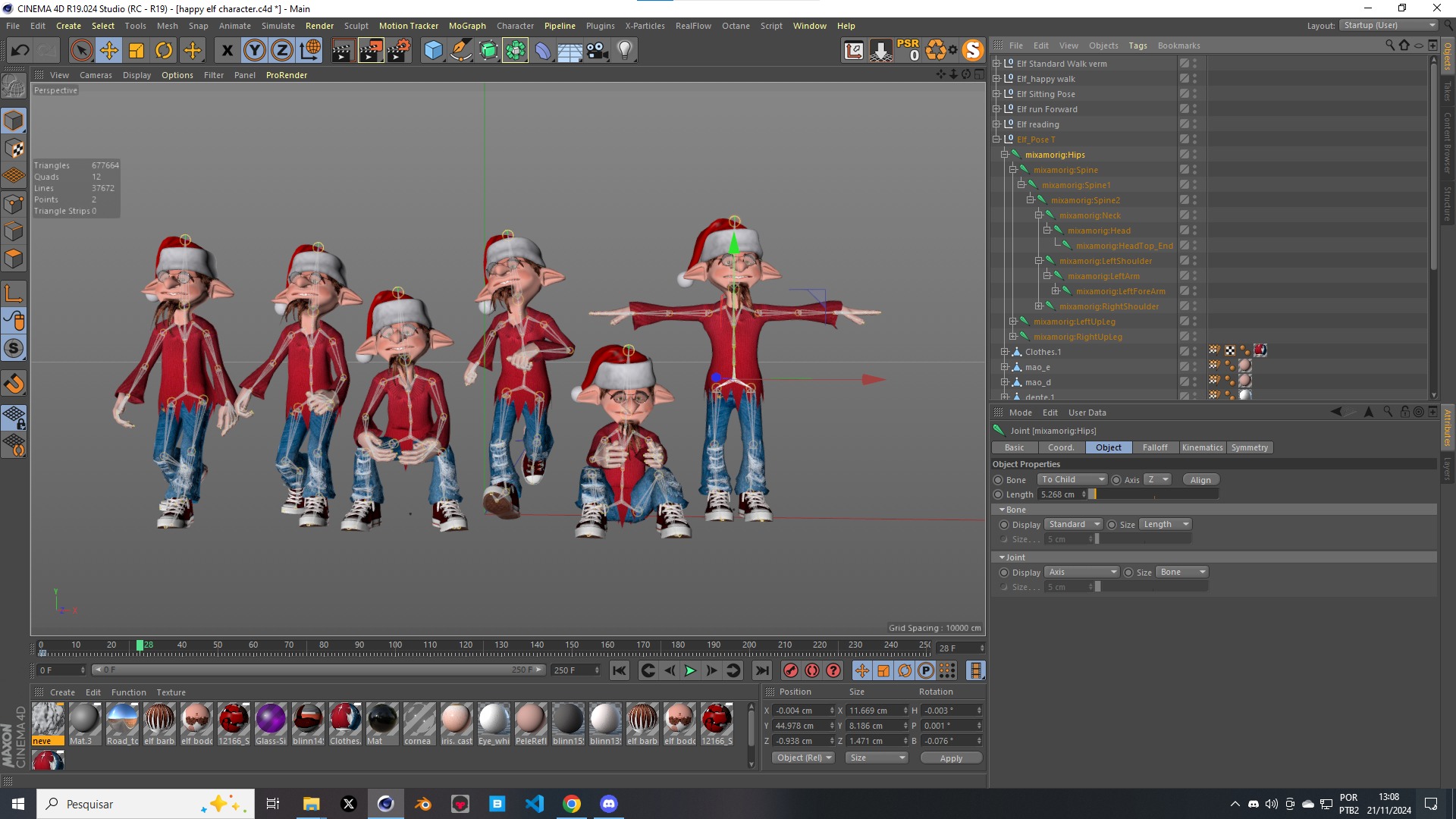Toggle layer checkbox for Elf Sitting Pose
Screen dimensions: 1456x819
tap(1184, 94)
